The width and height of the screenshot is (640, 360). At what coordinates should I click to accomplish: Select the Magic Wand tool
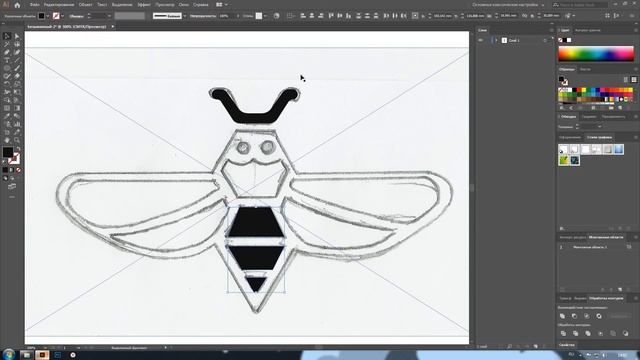tap(7, 44)
